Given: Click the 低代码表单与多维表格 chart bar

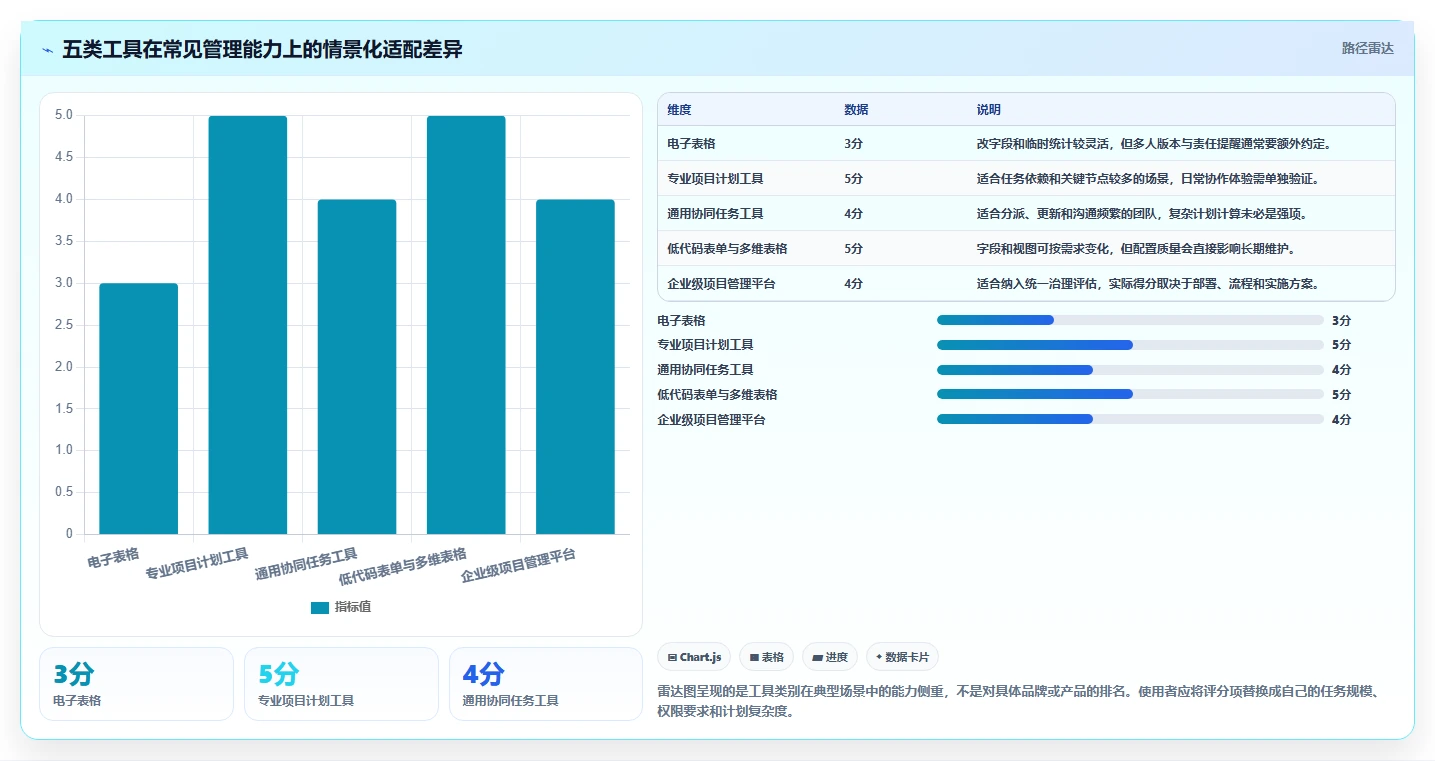Looking at the screenshot, I should pos(466,325).
